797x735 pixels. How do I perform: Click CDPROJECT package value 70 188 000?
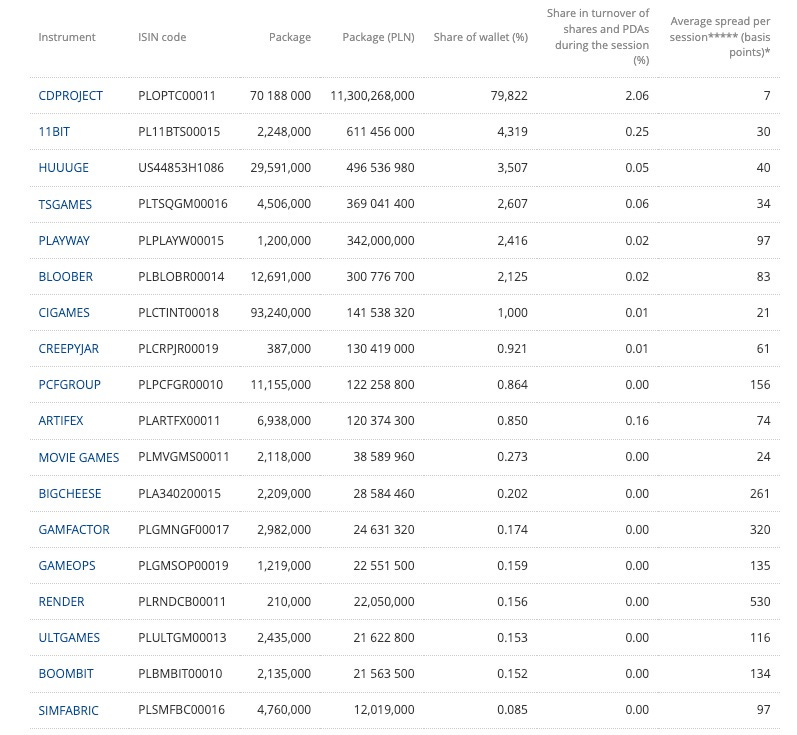280,96
